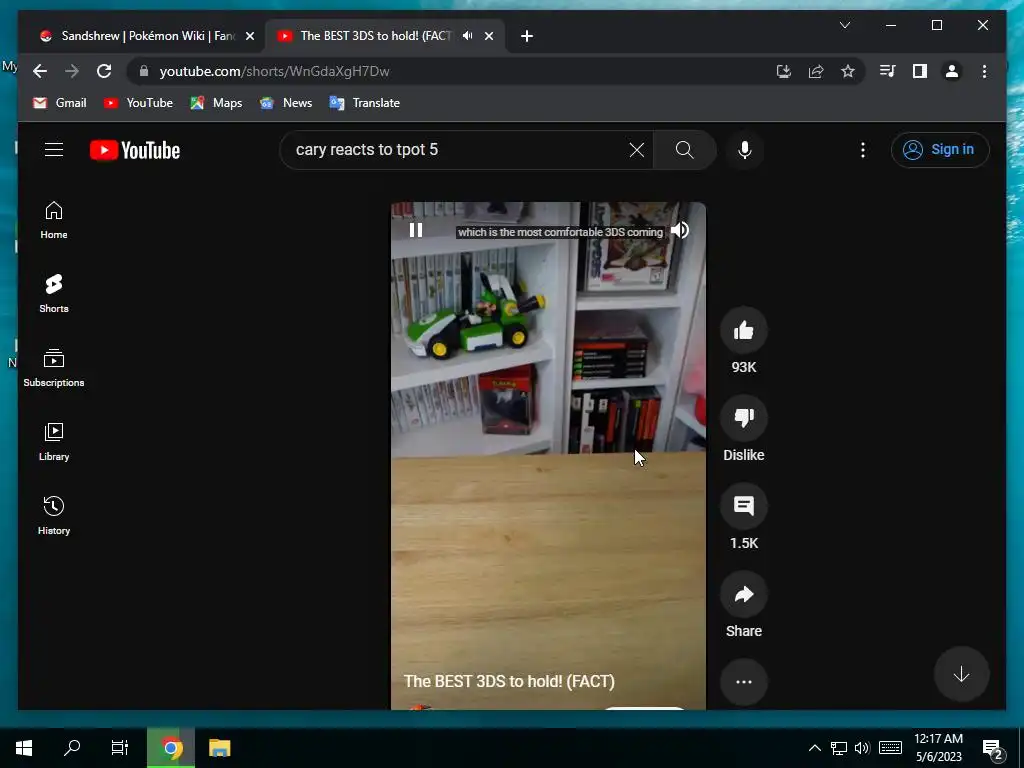
Task: Toggle Chrome side panel
Action: [920, 71]
